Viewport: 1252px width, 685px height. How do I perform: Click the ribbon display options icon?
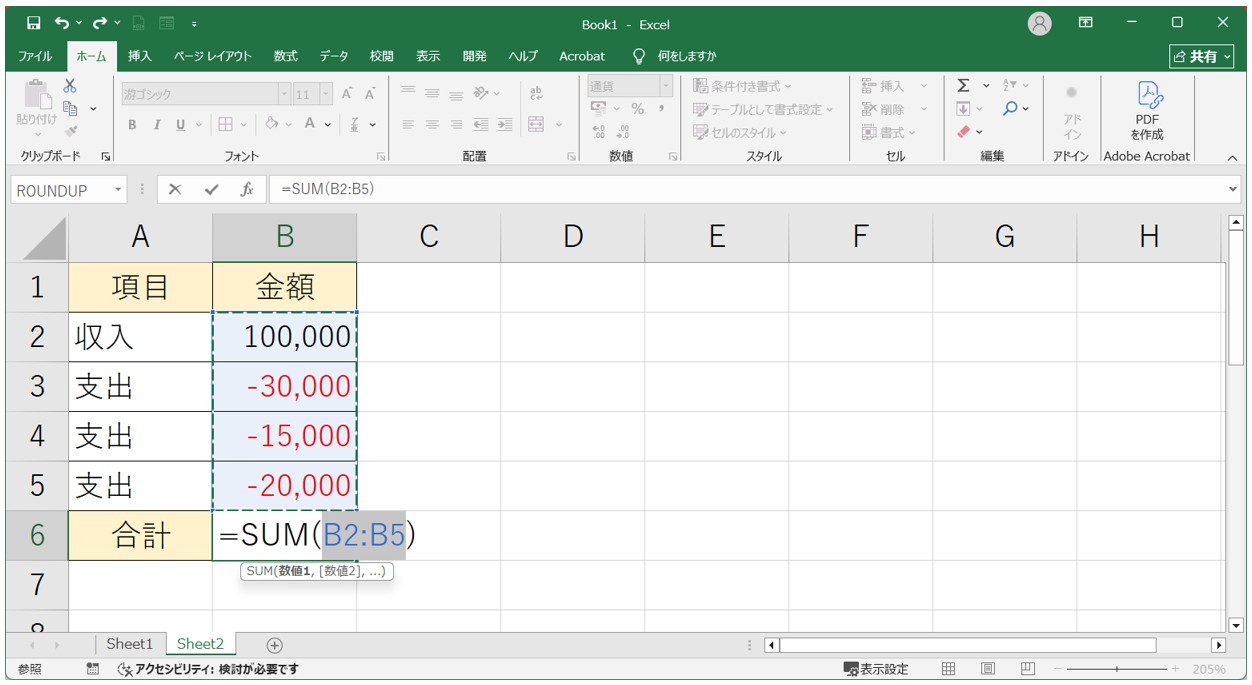click(1086, 23)
